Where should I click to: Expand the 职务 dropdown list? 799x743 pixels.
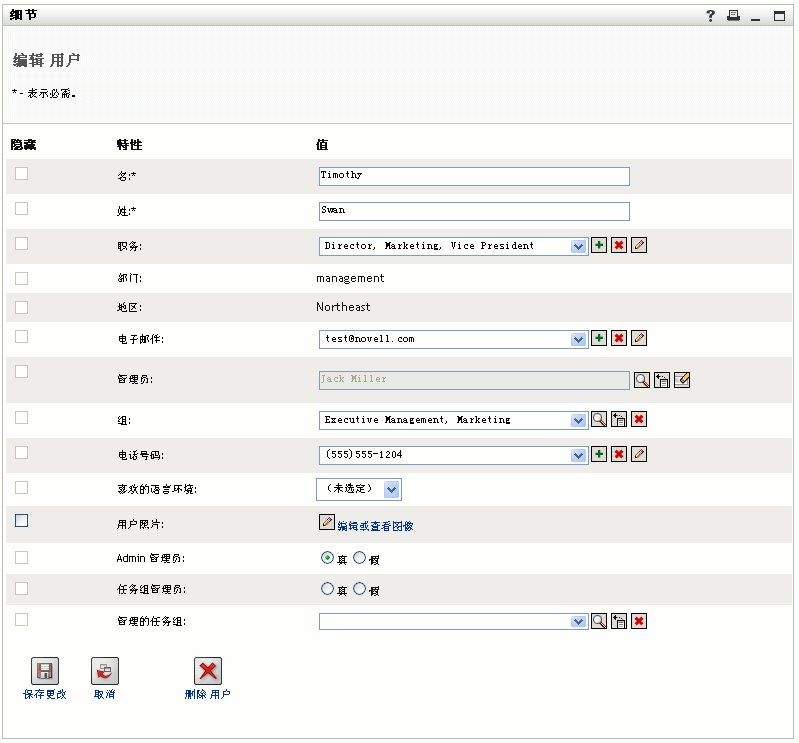click(x=578, y=247)
